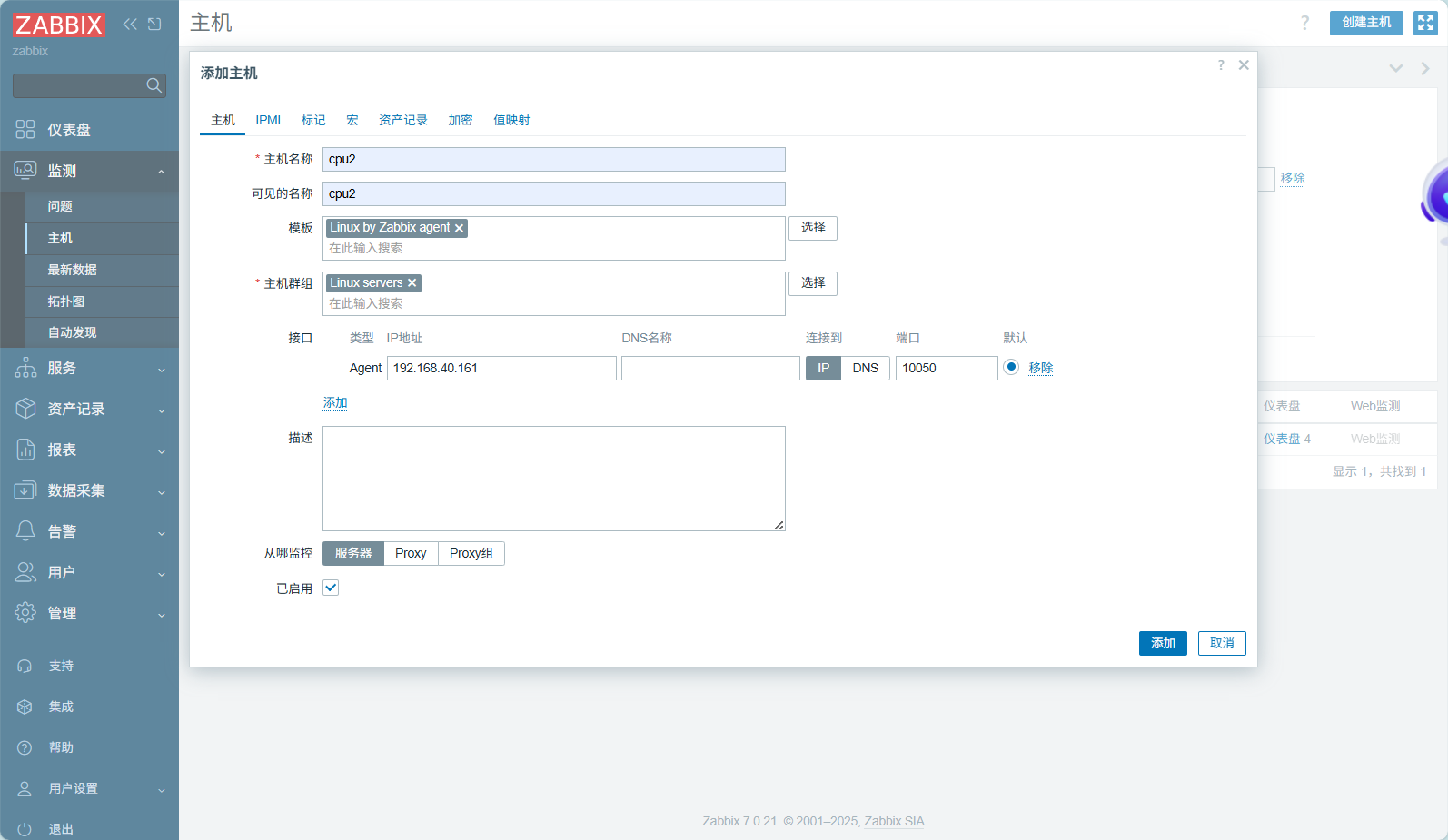This screenshot has height=840, width=1448.
Task: Click the 退出 power icon
Action: pyautogui.click(x=25, y=829)
